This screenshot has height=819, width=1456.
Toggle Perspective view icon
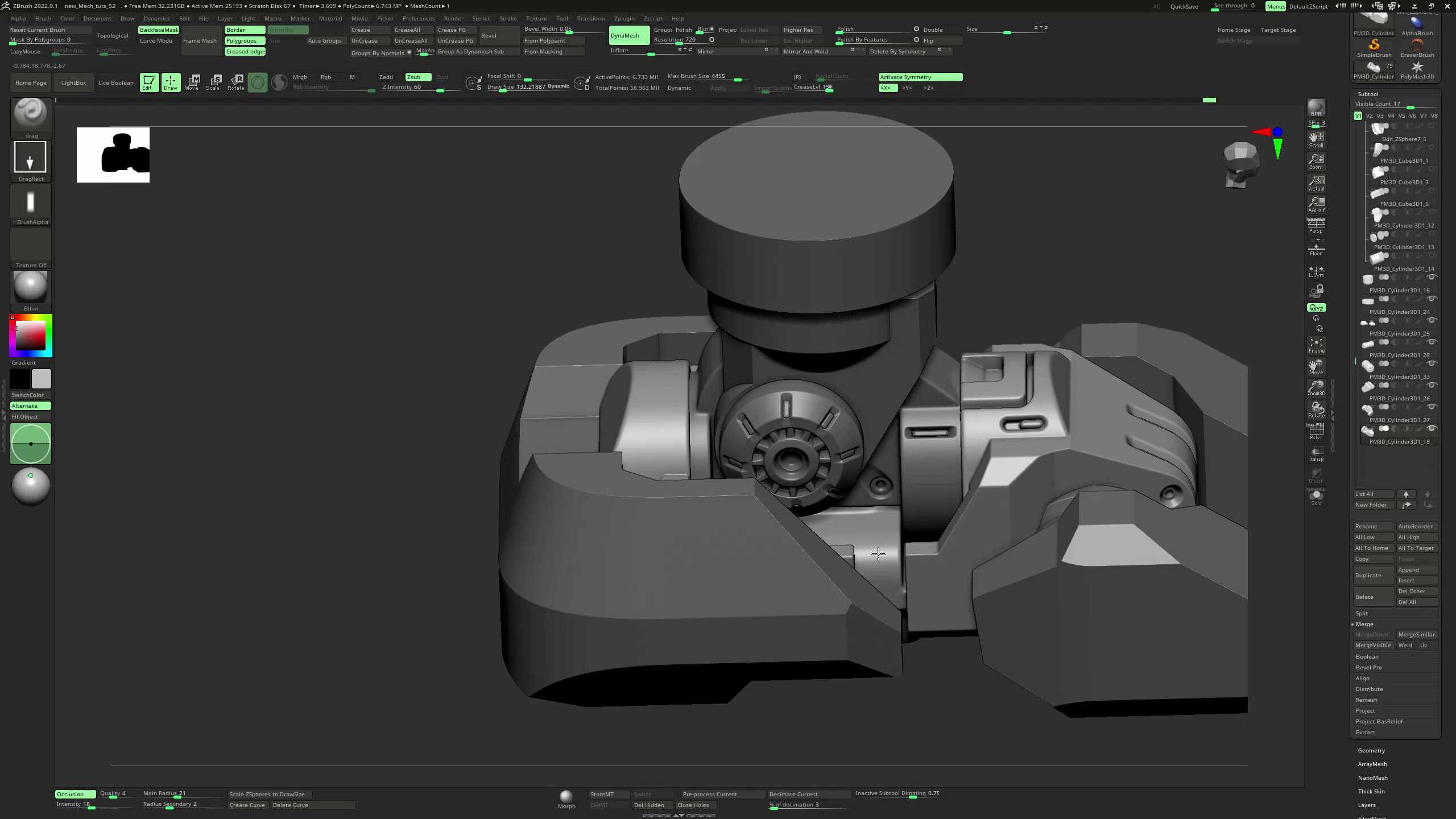tap(1316, 226)
